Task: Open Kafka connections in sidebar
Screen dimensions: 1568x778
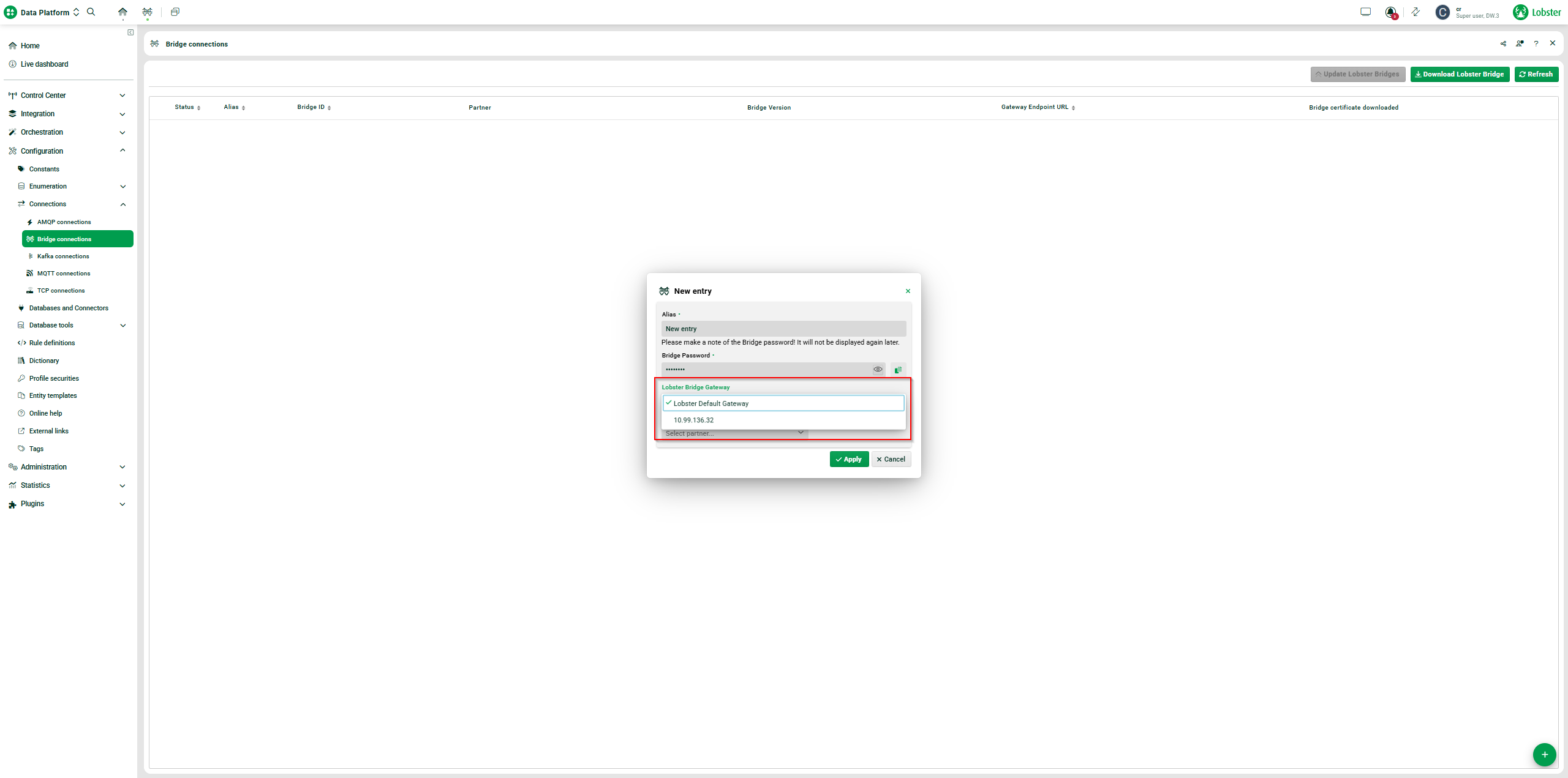Action: [63, 256]
